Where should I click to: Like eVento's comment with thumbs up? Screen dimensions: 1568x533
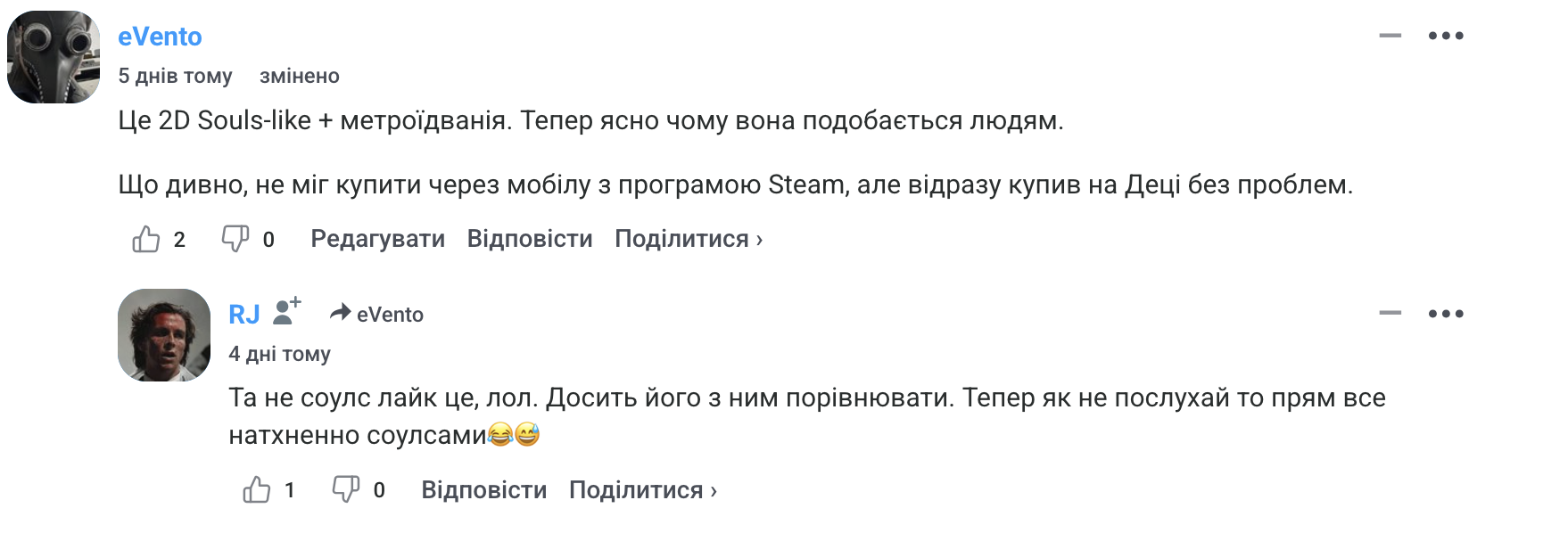click(146, 239)
